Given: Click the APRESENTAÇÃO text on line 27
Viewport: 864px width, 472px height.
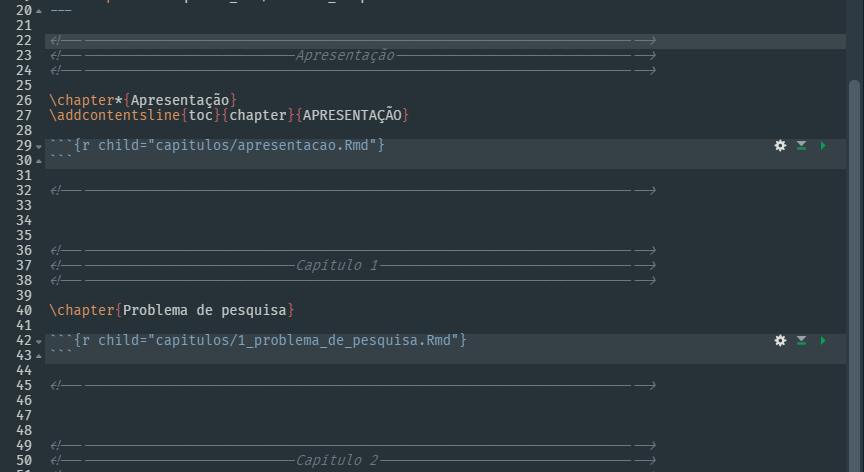Looking at the screenshot, I should (x=352, y=115).
